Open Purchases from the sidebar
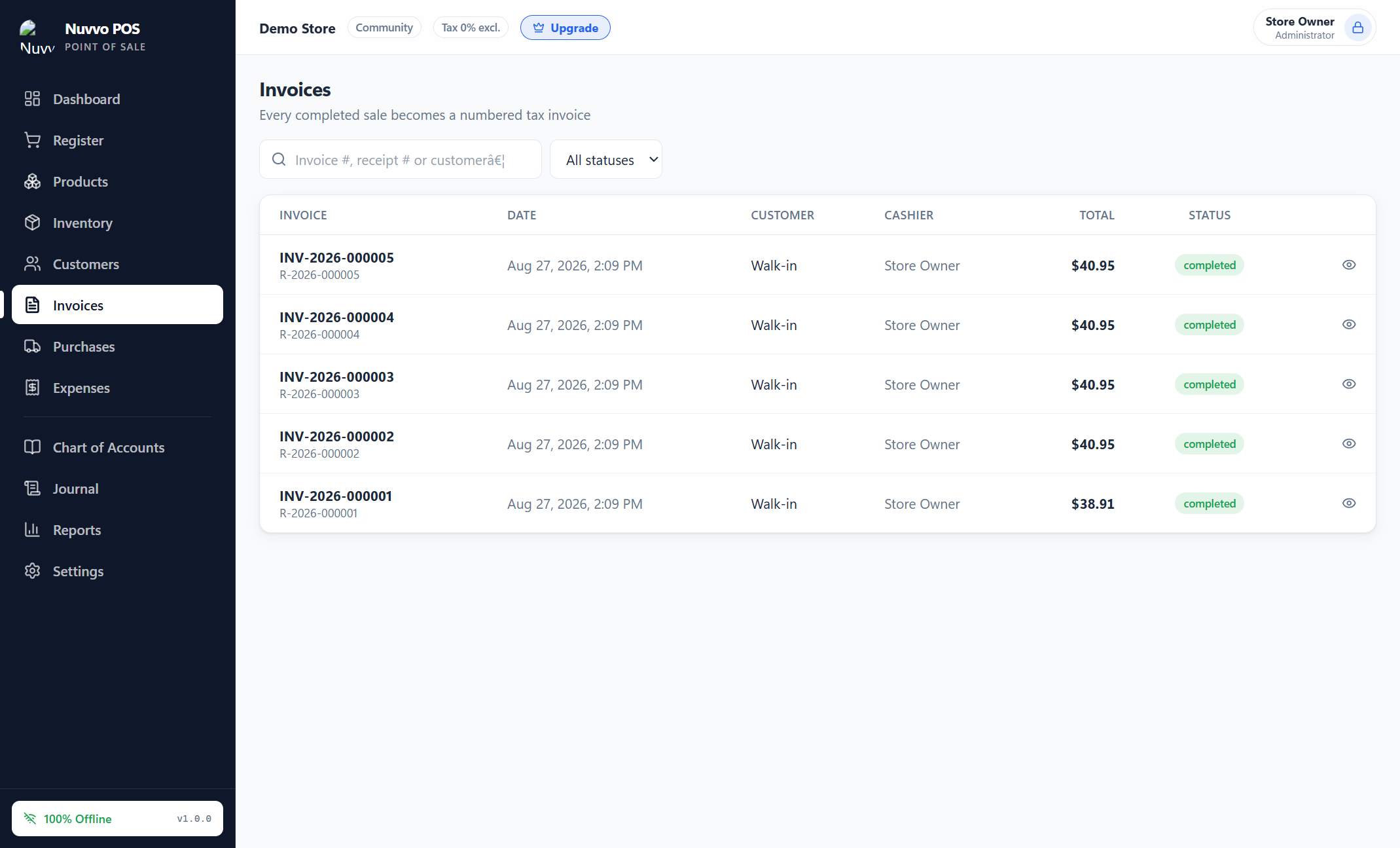Image resolution: width=1400 pixels, height=848 pixels. click(x=117, y=346)
